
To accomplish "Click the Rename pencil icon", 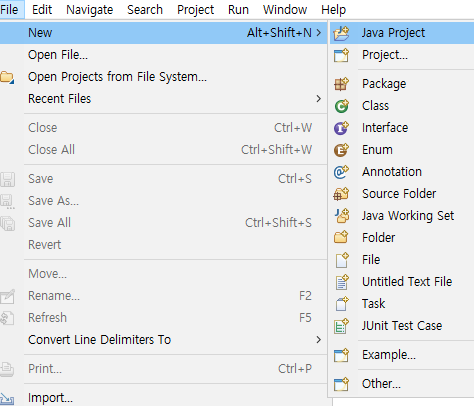I will tap(7, 296).
